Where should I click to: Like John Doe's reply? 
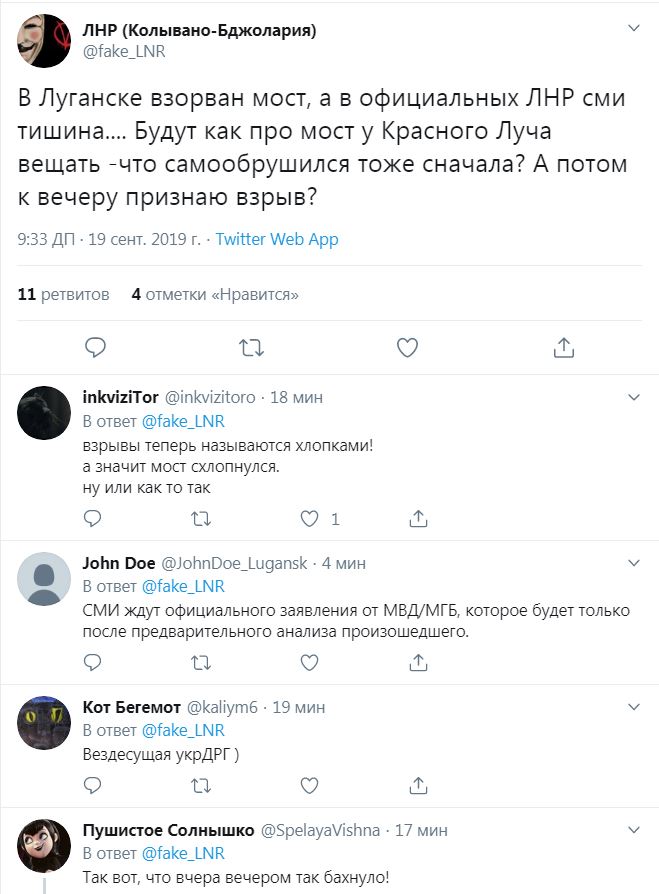tap(310, 662)
